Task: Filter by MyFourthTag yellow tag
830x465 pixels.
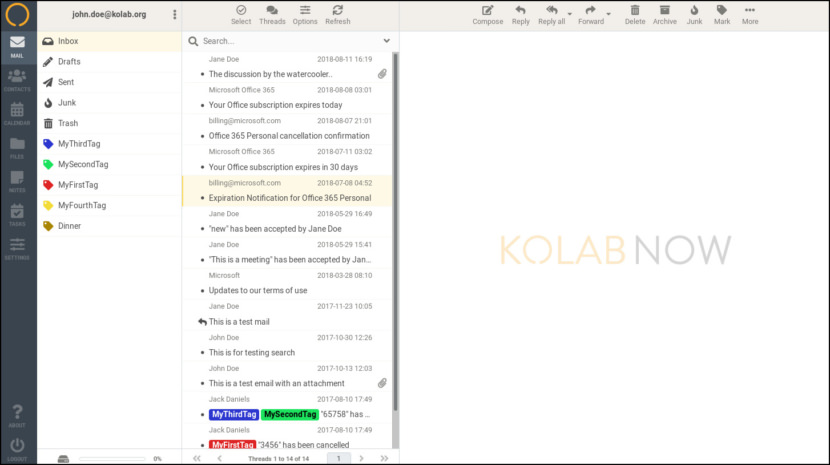Action: 110,205
